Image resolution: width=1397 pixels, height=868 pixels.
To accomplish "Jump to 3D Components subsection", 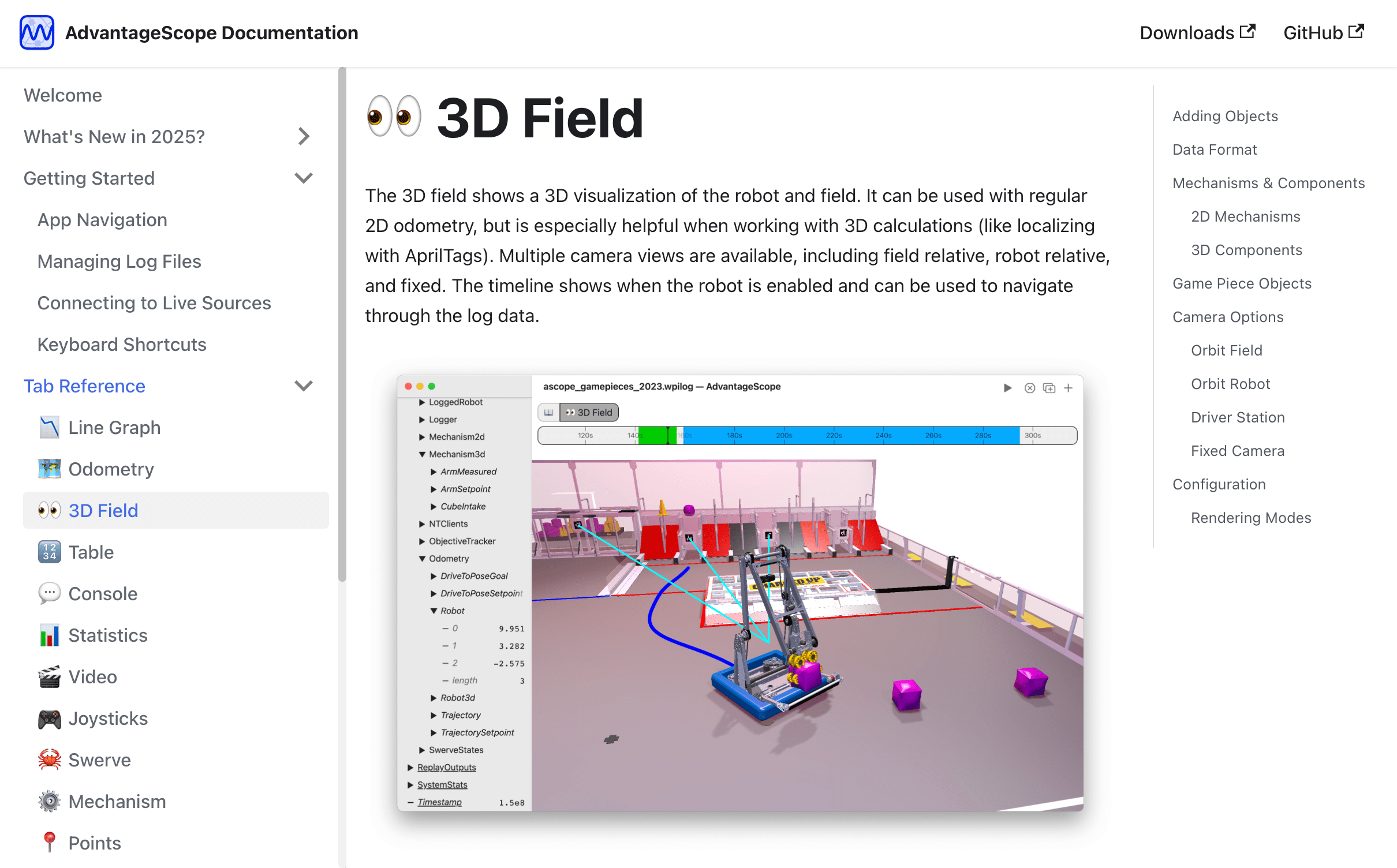I will click(1247, 250).
